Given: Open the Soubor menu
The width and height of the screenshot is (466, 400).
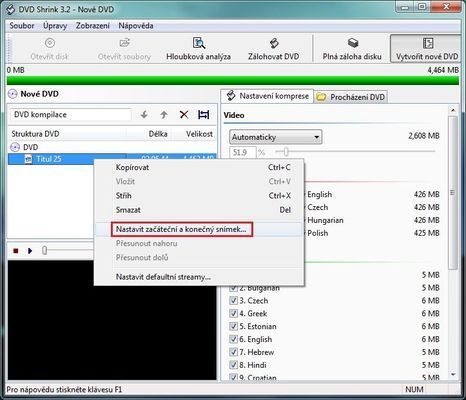Looking at the screenshot, I should (22, 26).
